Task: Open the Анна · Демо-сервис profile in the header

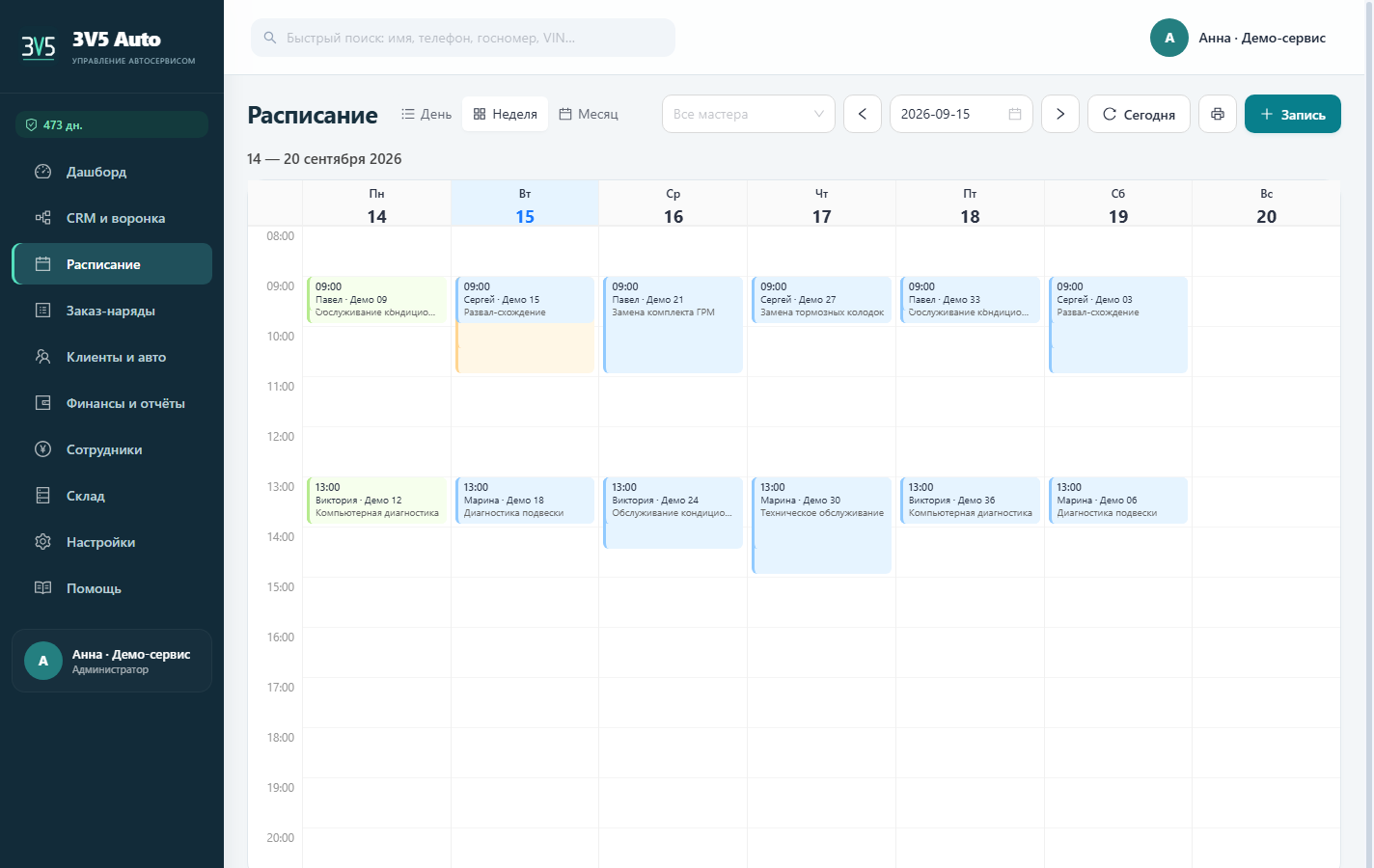Action: [1238, 38]
